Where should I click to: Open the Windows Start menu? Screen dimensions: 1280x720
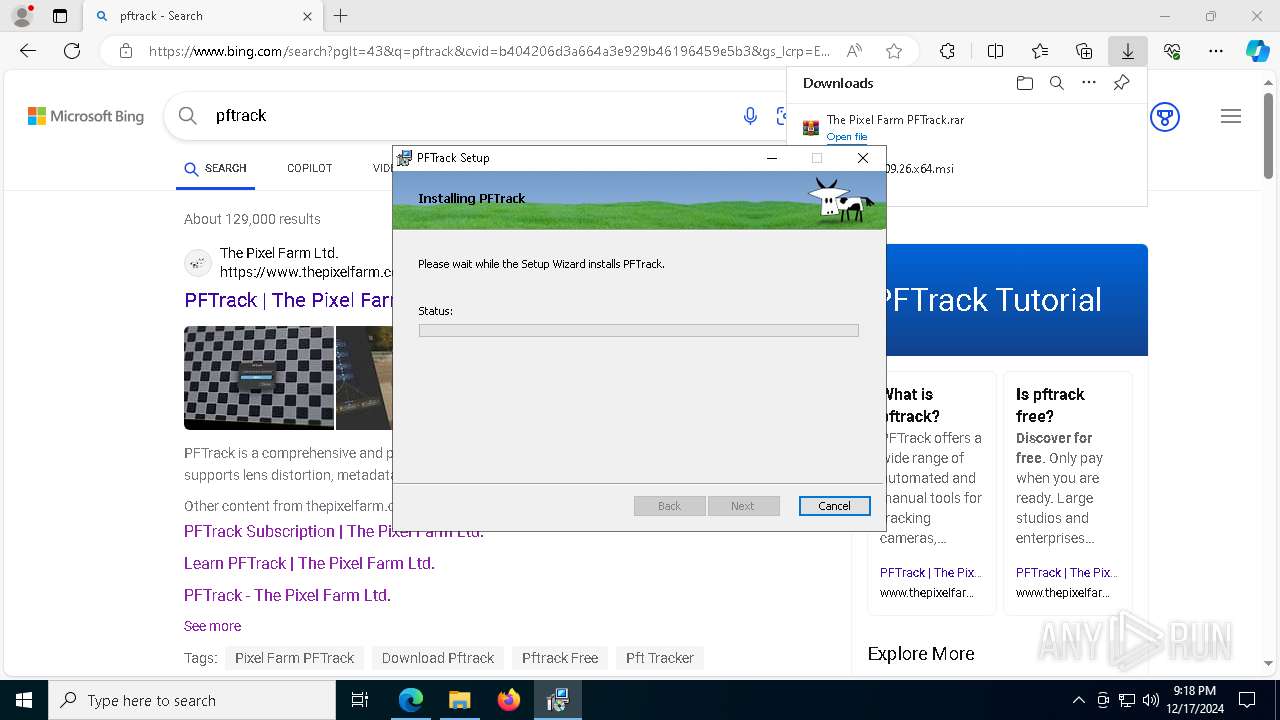coord(24,700)
